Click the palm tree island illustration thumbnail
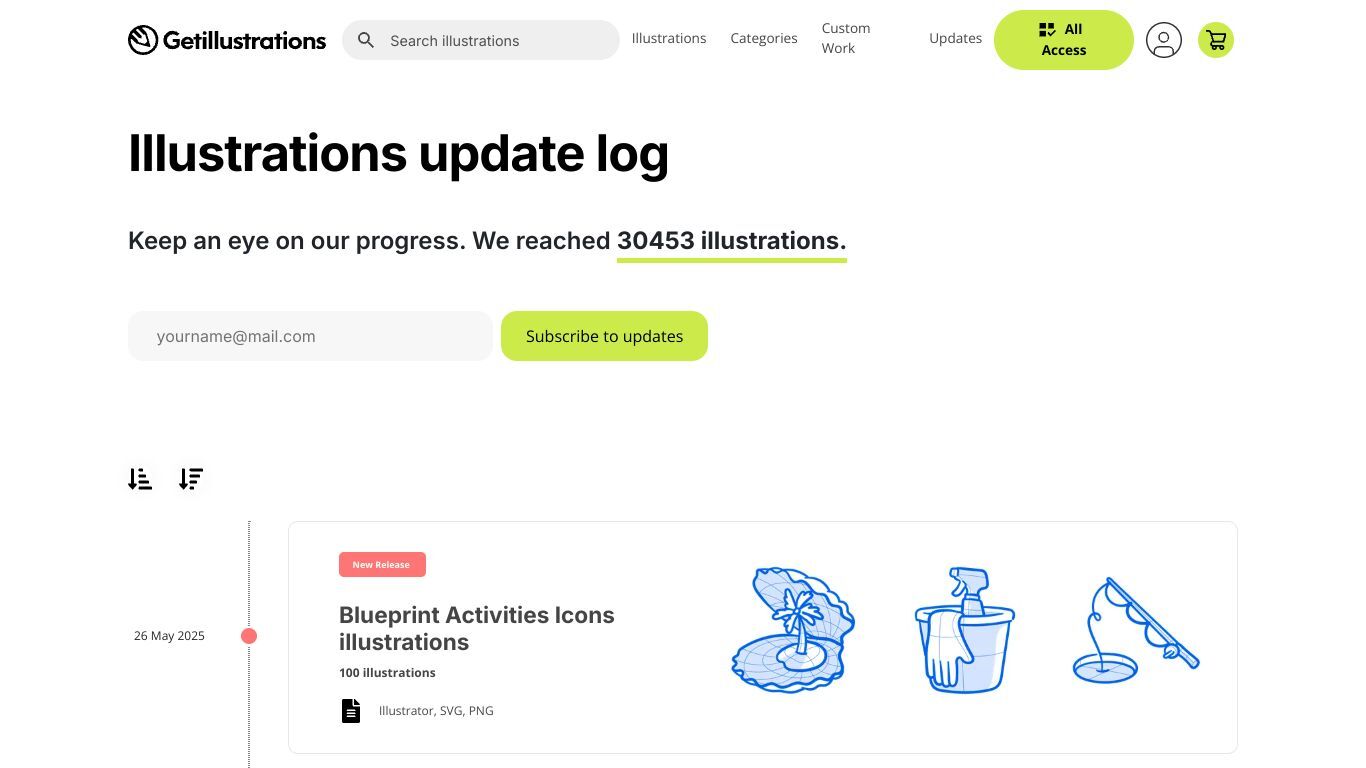This screenshot has height=768, width=1366. (794, 630)
